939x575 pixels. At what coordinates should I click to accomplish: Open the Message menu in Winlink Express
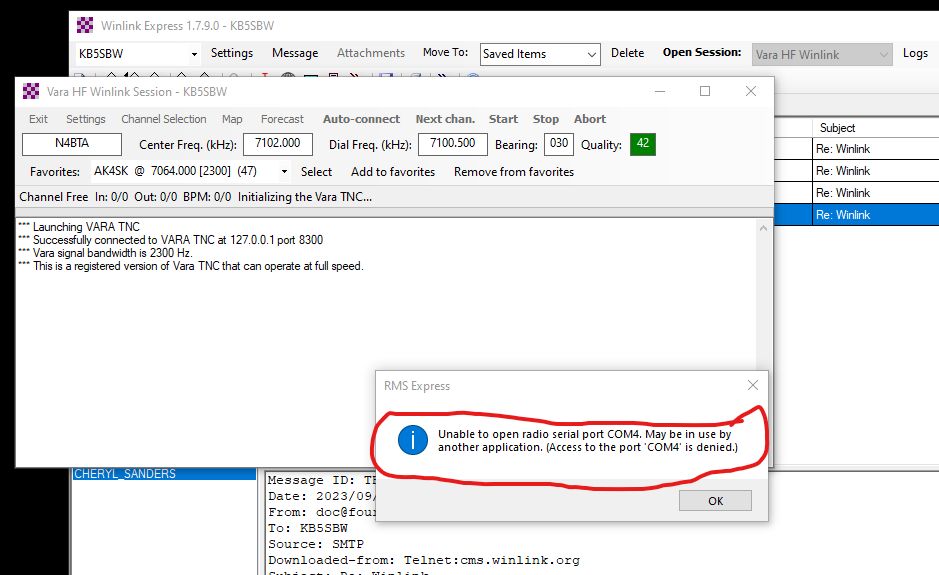click(x=295, y=53)
